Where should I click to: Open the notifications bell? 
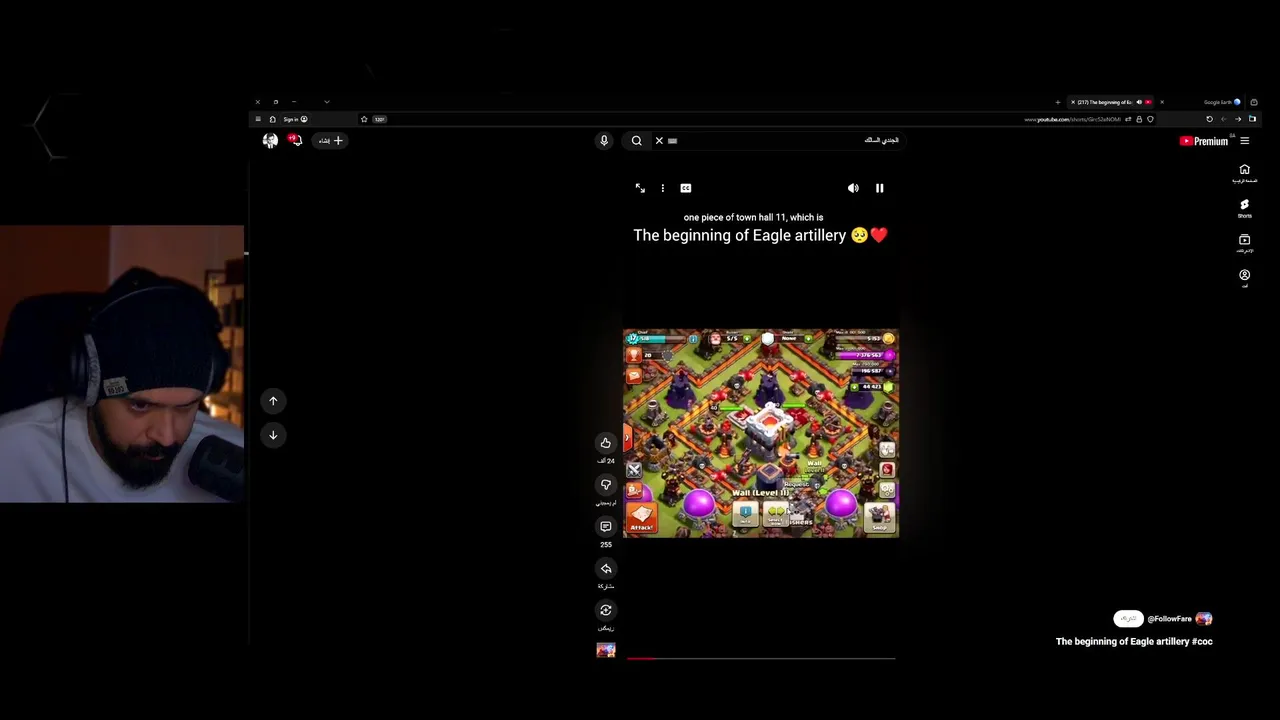click(295, 140)
